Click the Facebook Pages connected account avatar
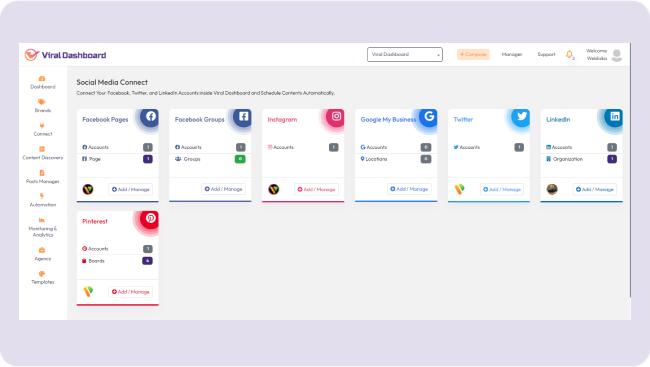 [88, 190]
